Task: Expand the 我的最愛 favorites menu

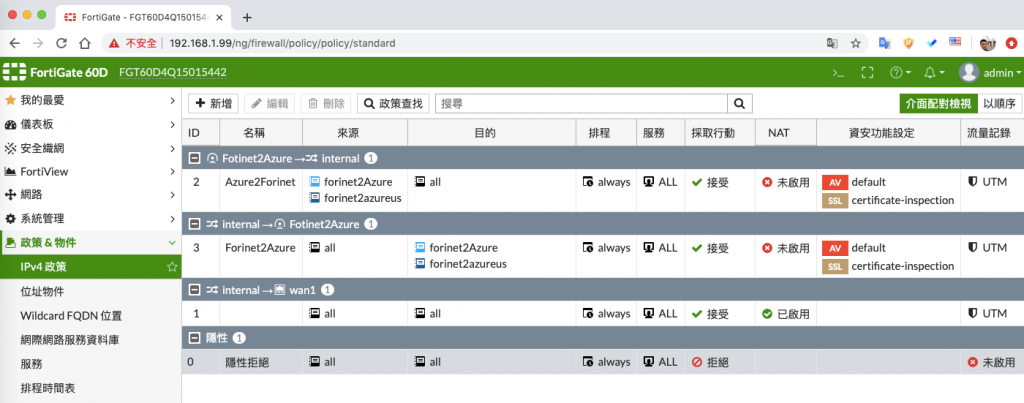Action: (91, 101)
